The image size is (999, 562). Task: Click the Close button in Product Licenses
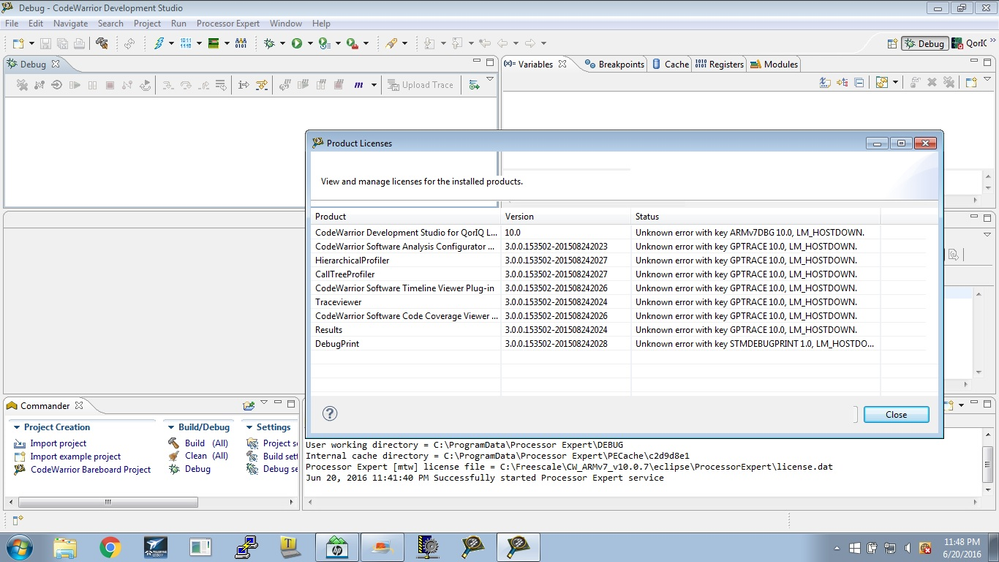(x=896, y=414)
